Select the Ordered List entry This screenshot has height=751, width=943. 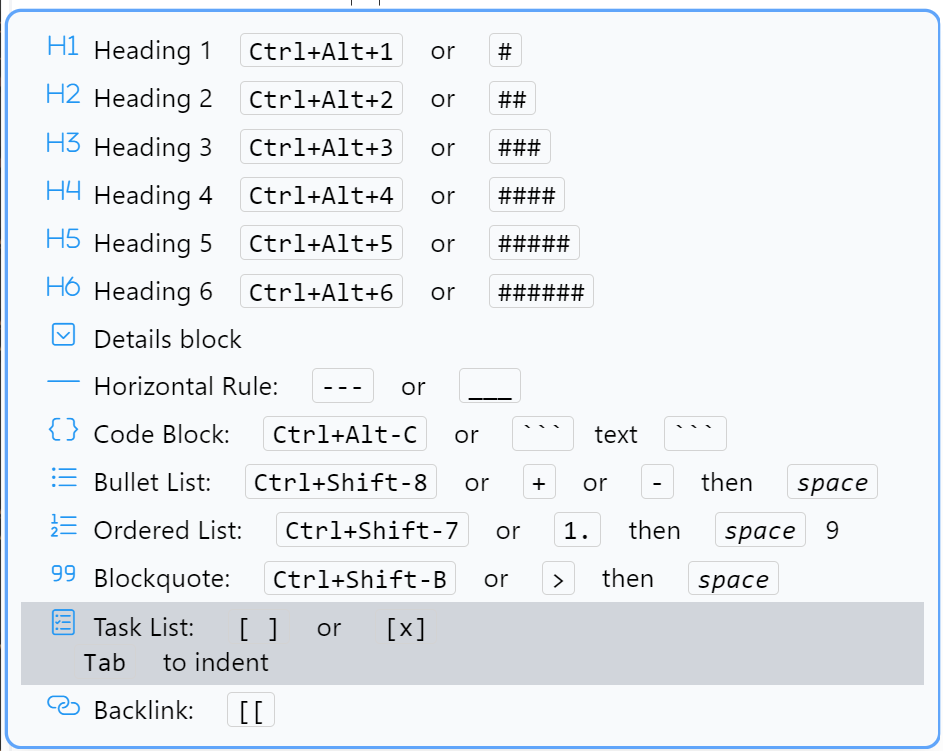point(472,530)
